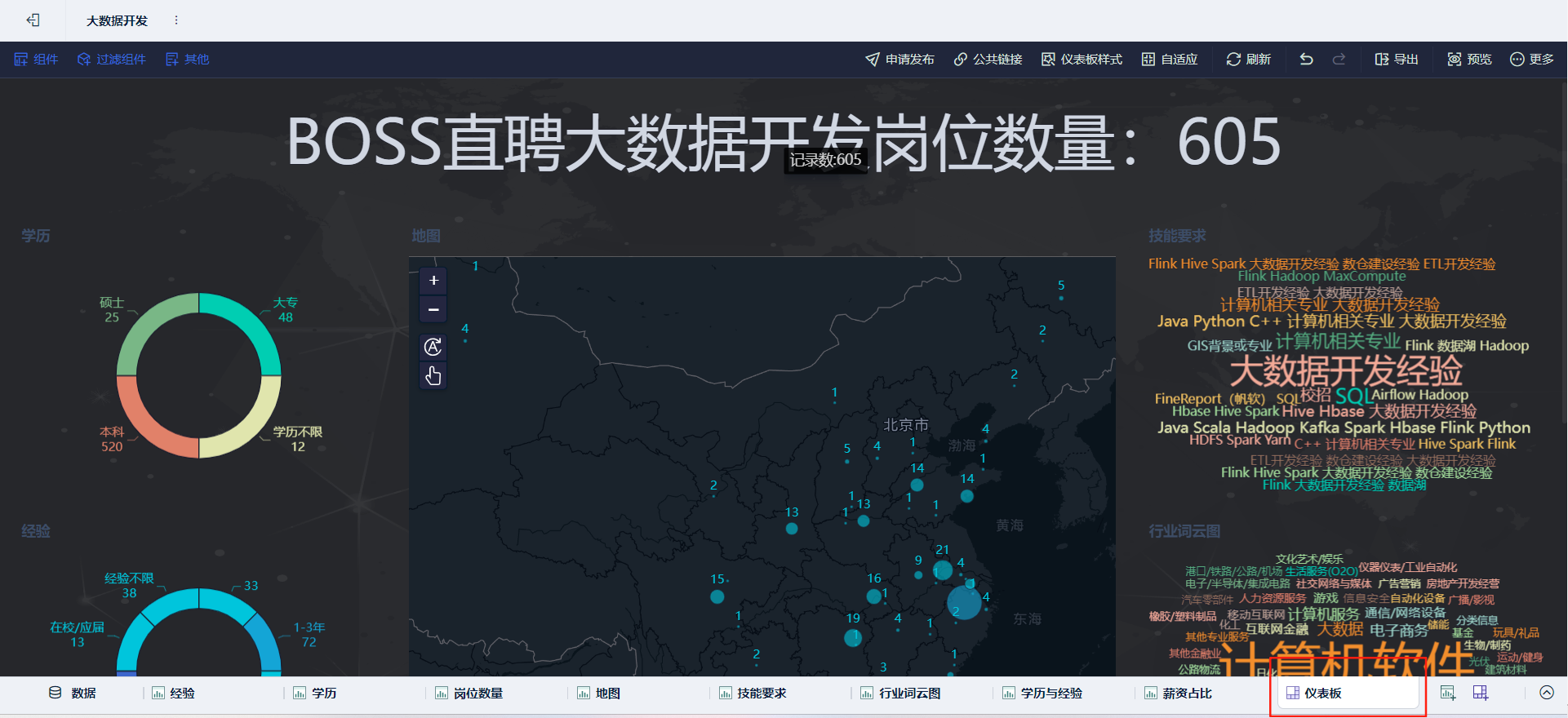This screenshot has width=1568, height=718.
Task: Switch to the 学历 component tab
Action: [x=315, y=694]
